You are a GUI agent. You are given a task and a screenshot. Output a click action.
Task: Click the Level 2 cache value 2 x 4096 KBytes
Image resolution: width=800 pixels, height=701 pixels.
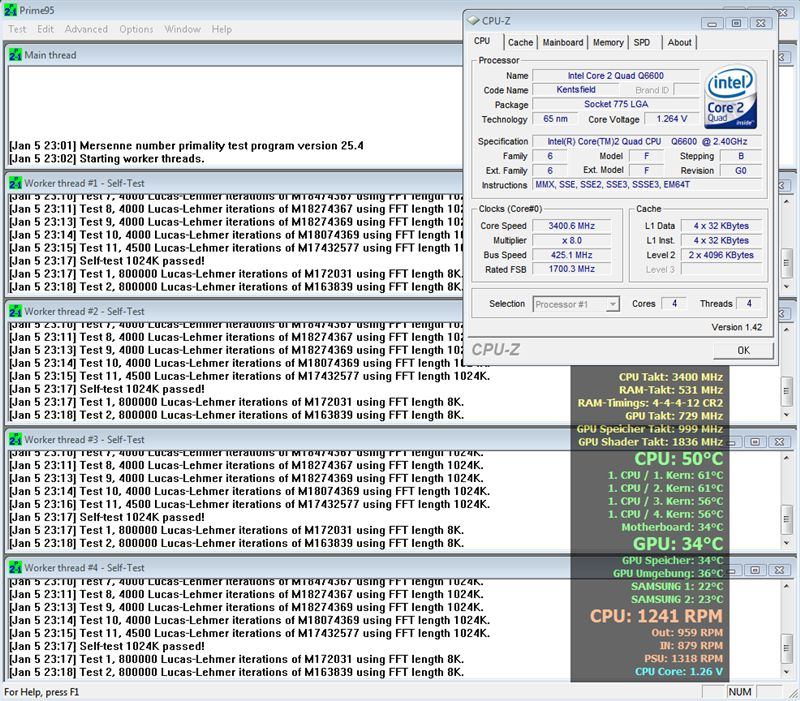point(721,255)
